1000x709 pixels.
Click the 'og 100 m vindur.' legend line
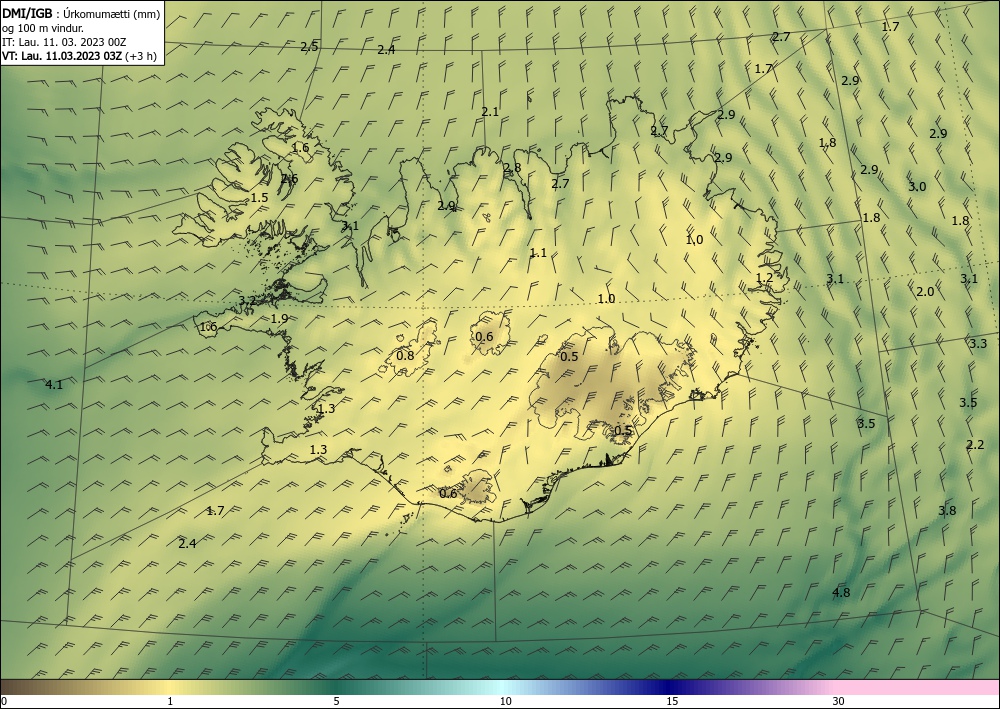(43, 27)
